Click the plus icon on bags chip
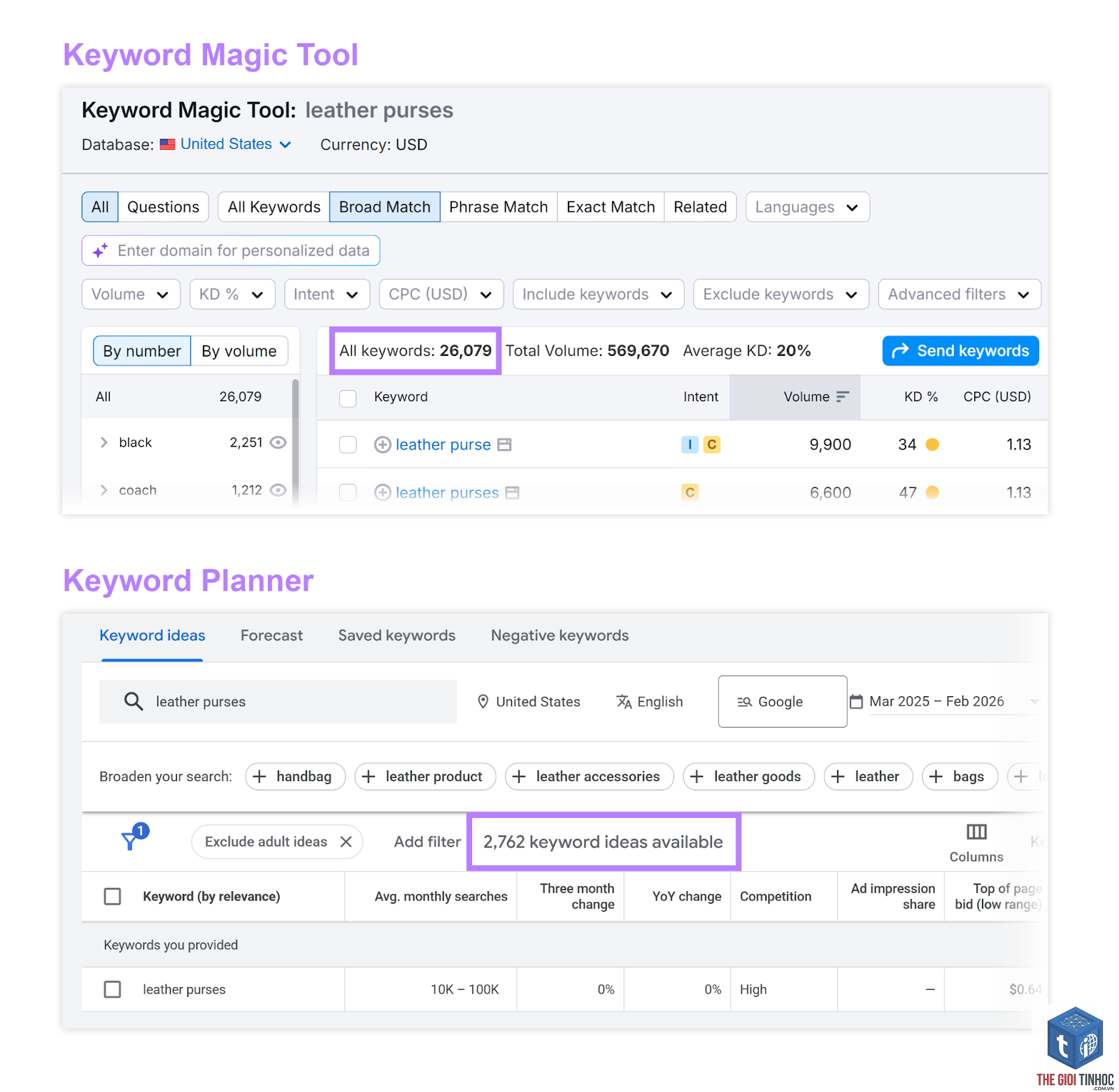This screenshot has width=1119, height=1092. pos(936,777)
